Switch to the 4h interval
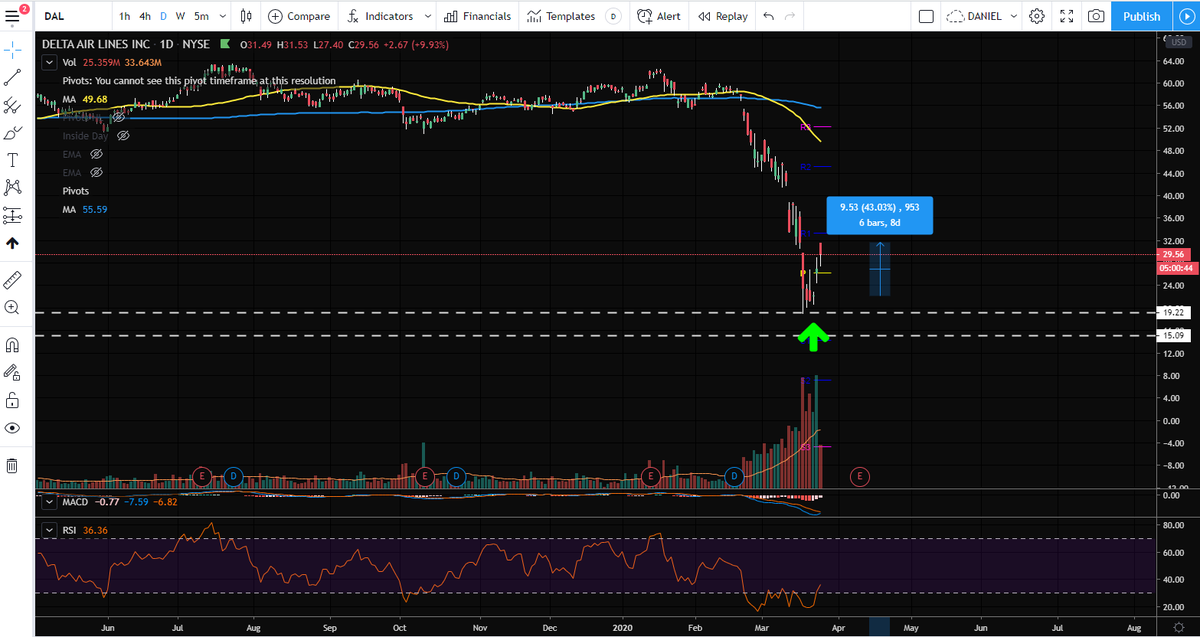1200x637 pixels. coord(146,16)
